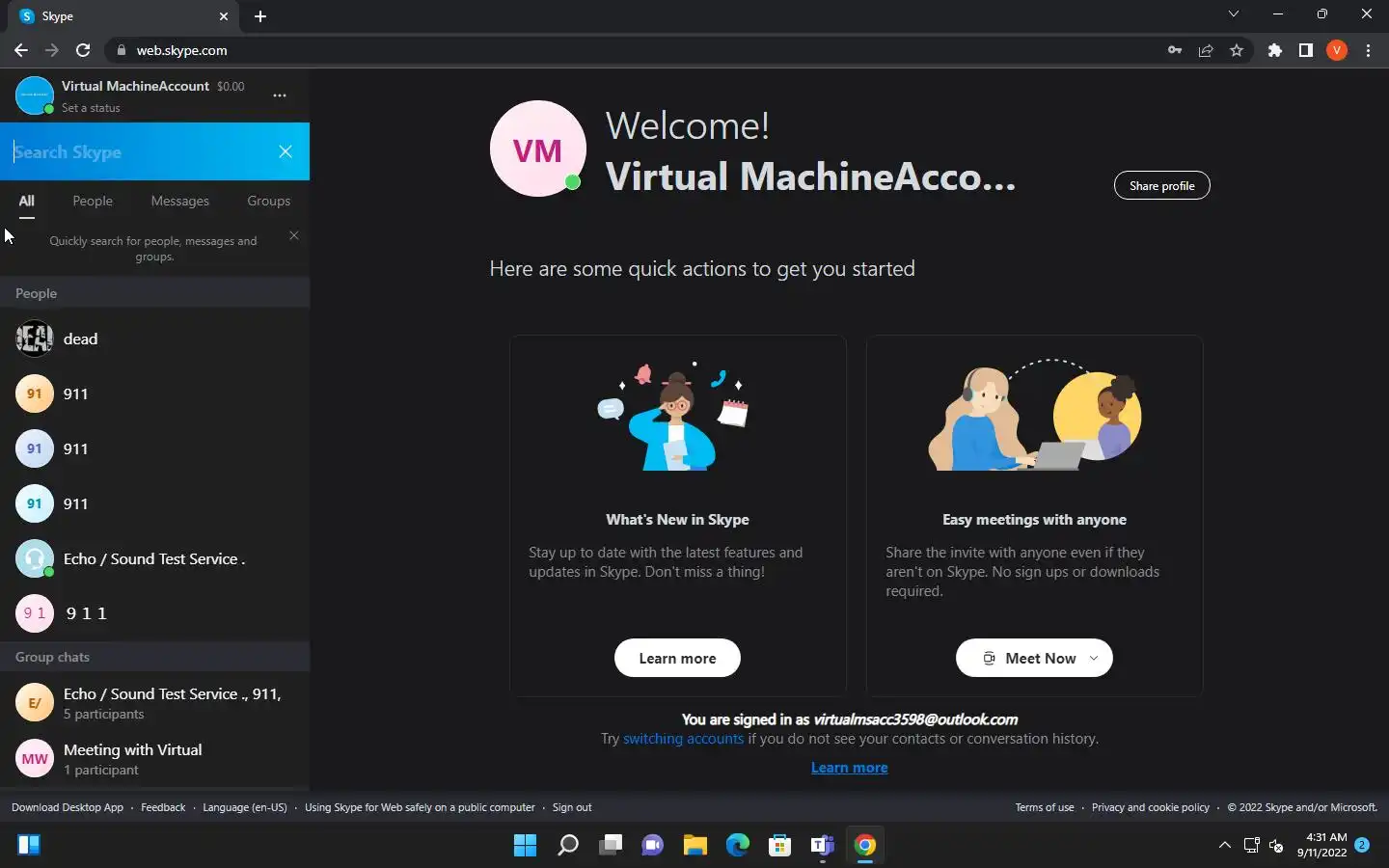The height and width of the screenshot is (868, 1389).
Task: Show hidden tray icons
Action: pos(1225,845)
